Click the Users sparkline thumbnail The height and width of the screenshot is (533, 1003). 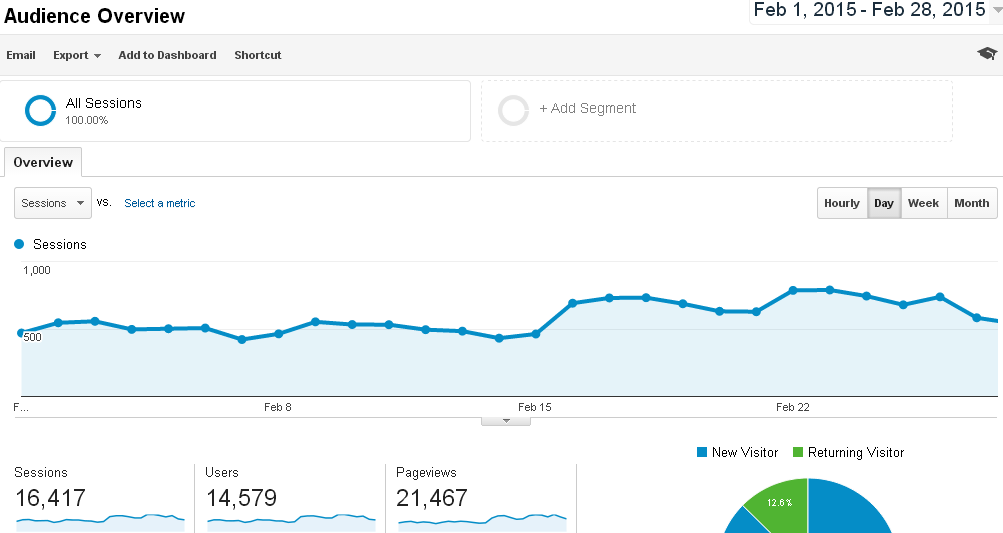tap(291, 521)
